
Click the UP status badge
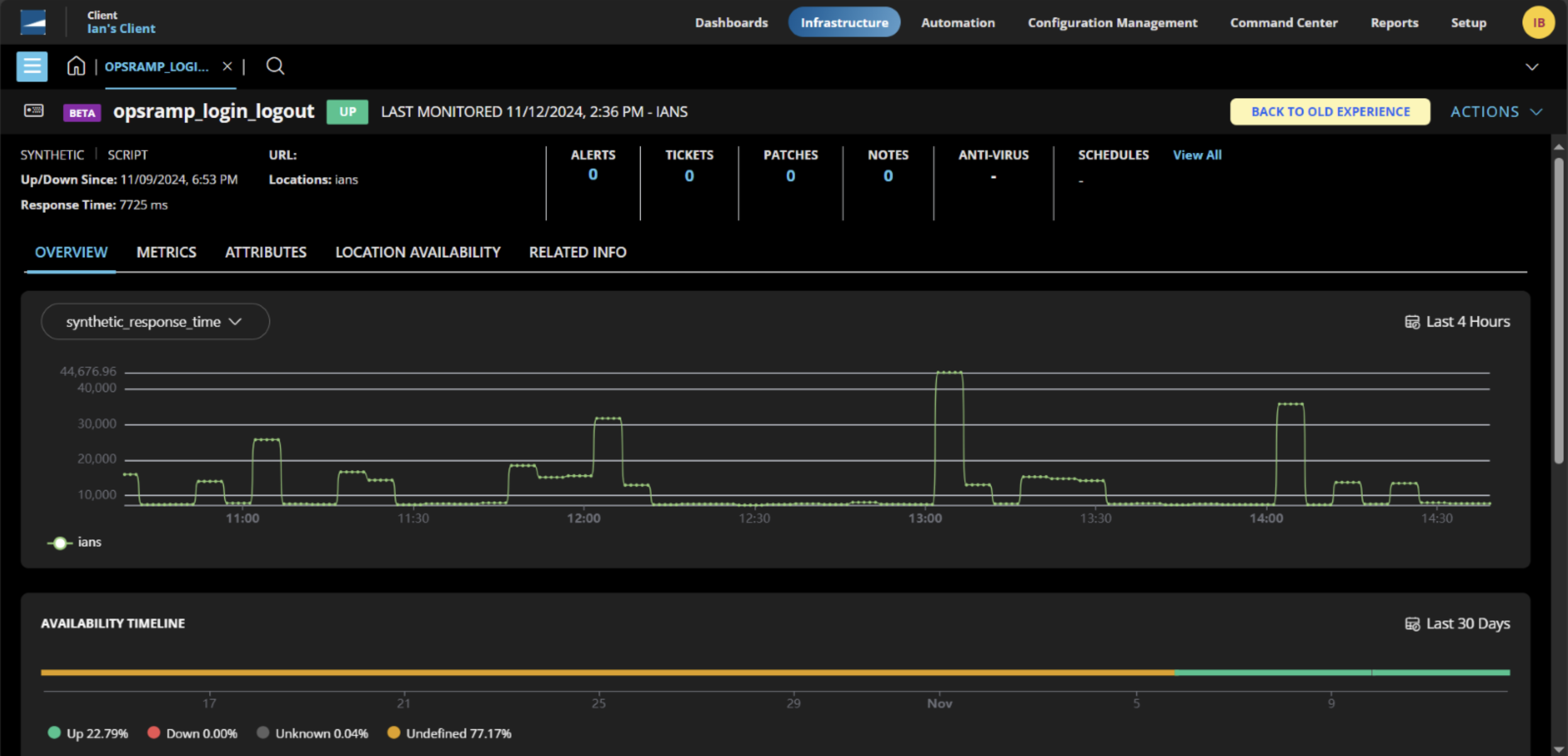347,112
